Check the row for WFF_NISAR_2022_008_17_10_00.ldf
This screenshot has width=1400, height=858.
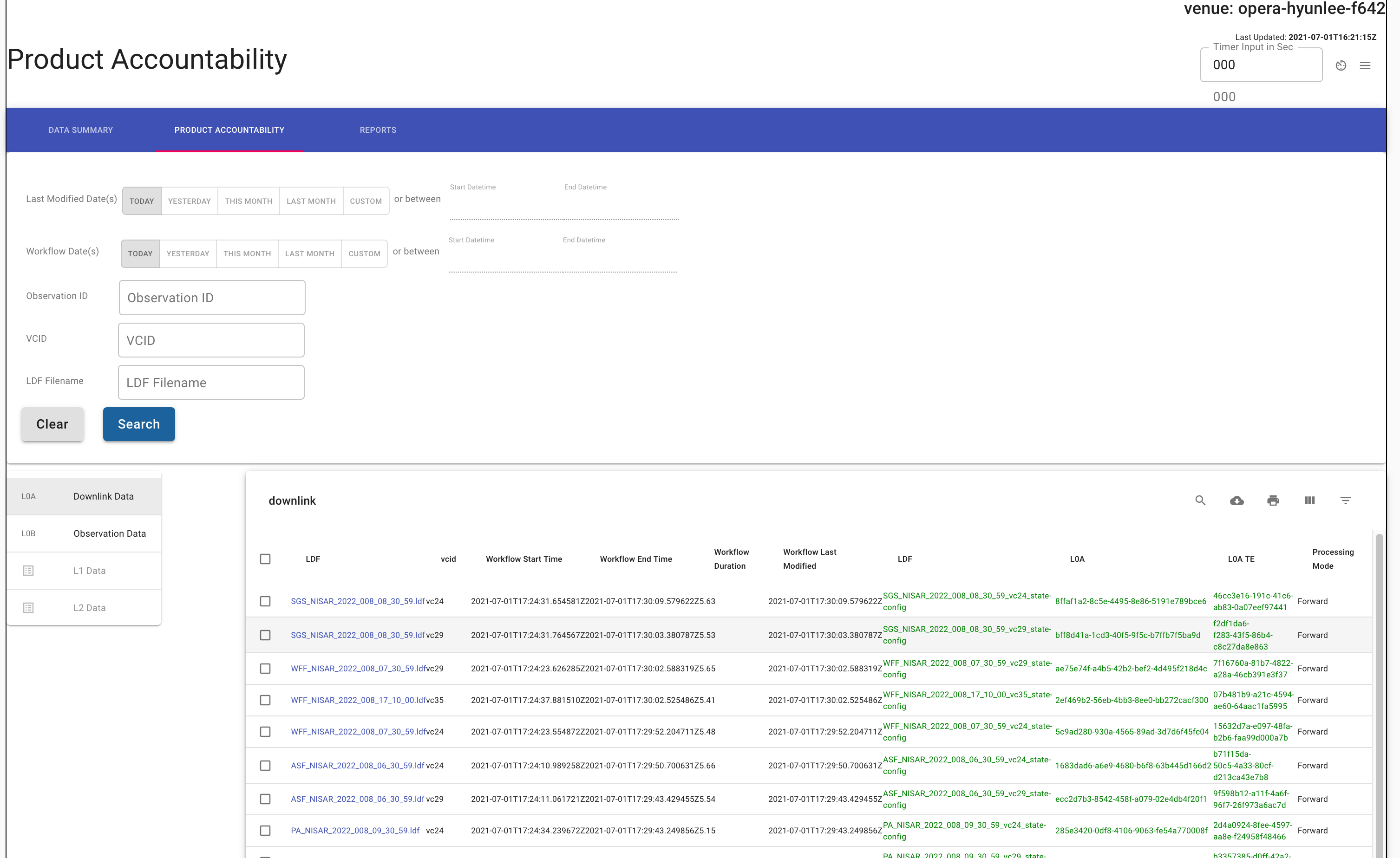click(265, 700)
